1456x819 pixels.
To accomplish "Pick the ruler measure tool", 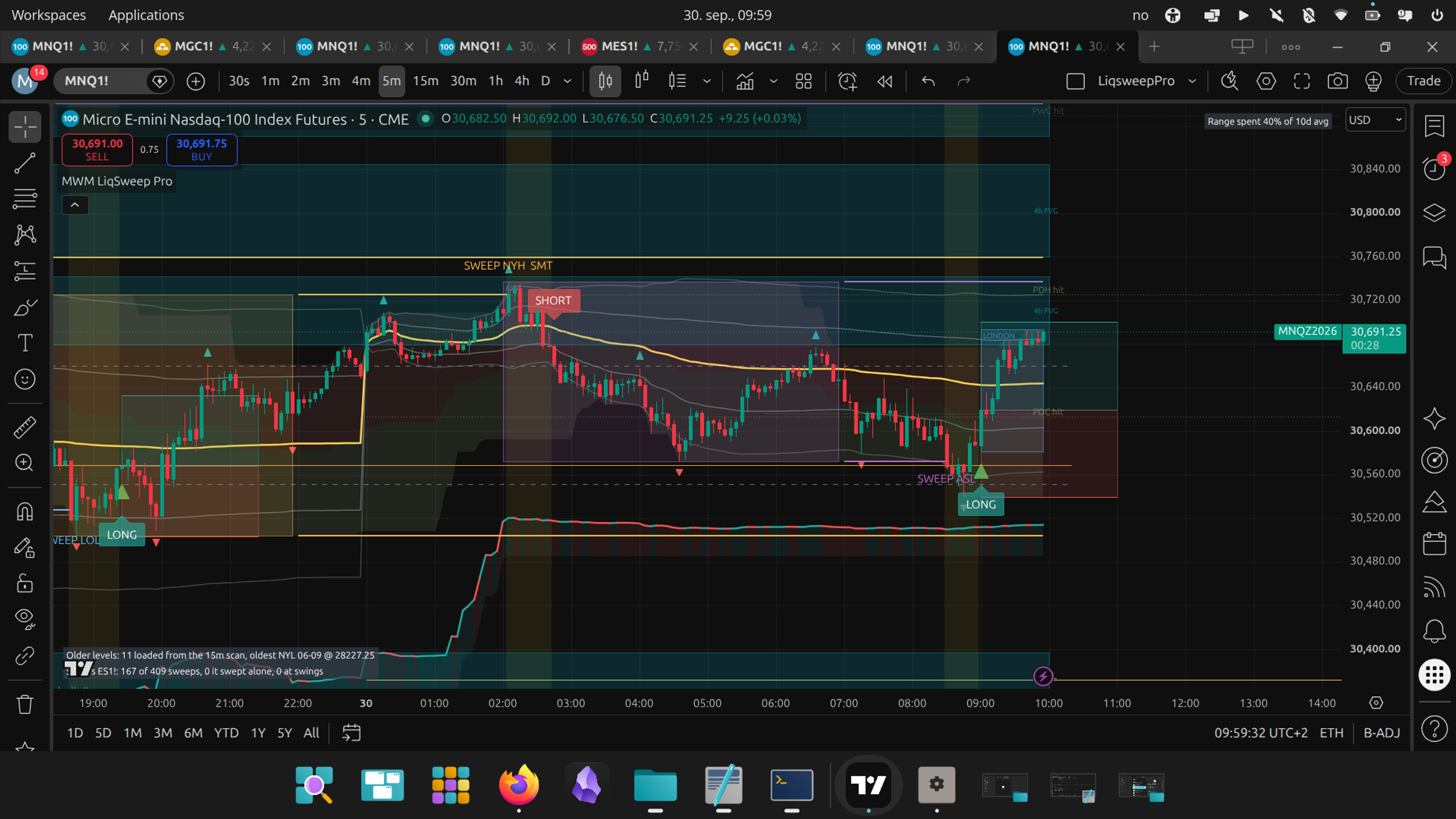I will pos(24,427).
